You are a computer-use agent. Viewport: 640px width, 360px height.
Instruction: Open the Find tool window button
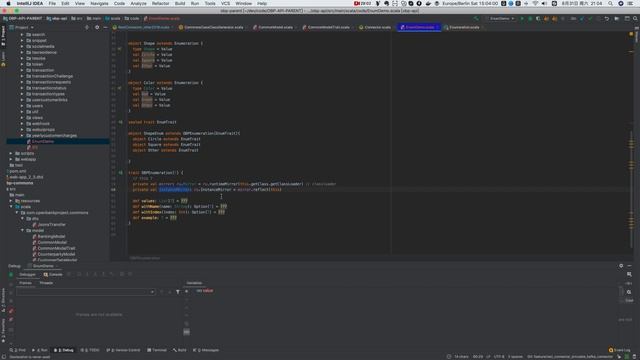pyautogui.click(x=18, y=350)
